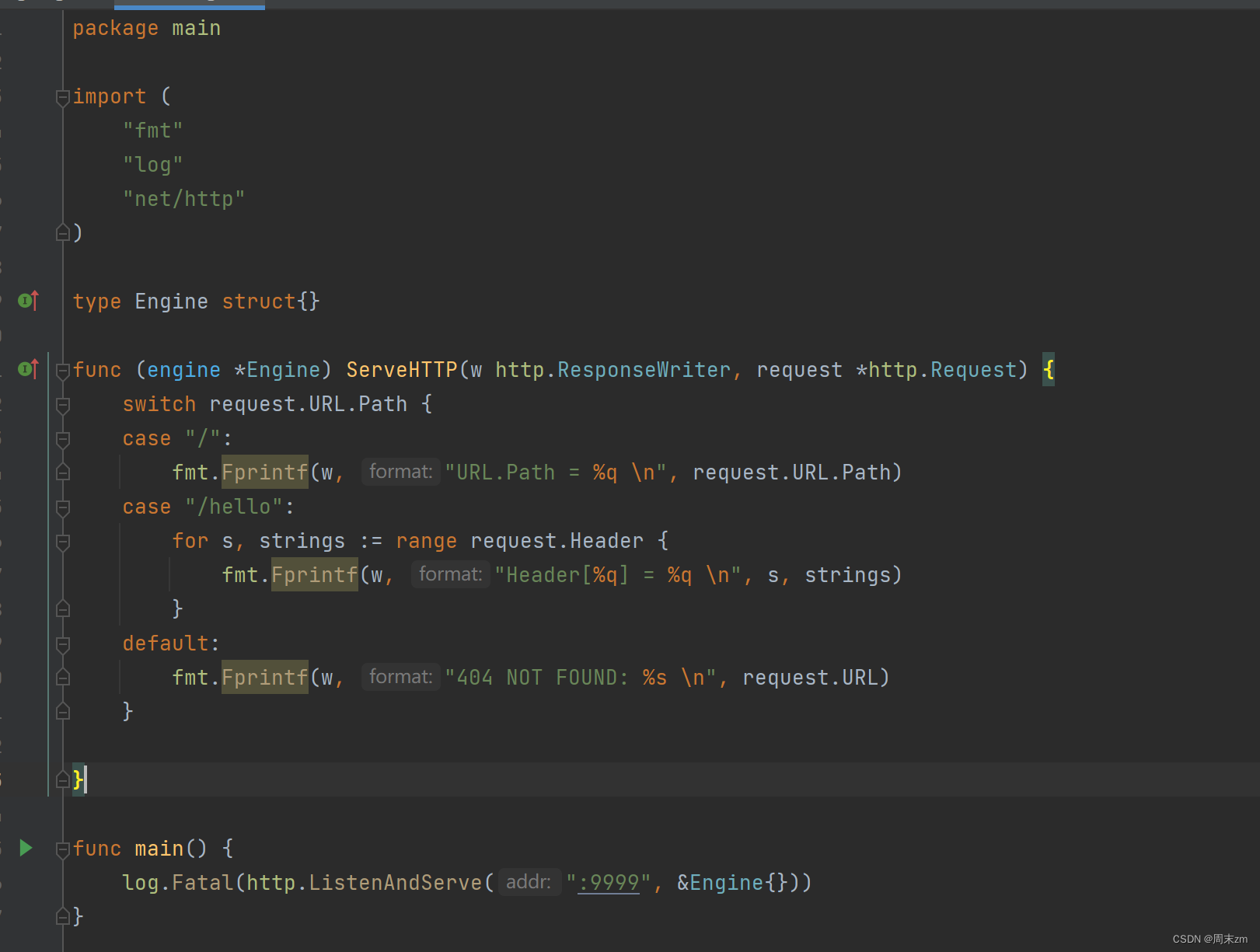
Task: Collapse the import block using its closing fold marker
Action: (63, 232)
